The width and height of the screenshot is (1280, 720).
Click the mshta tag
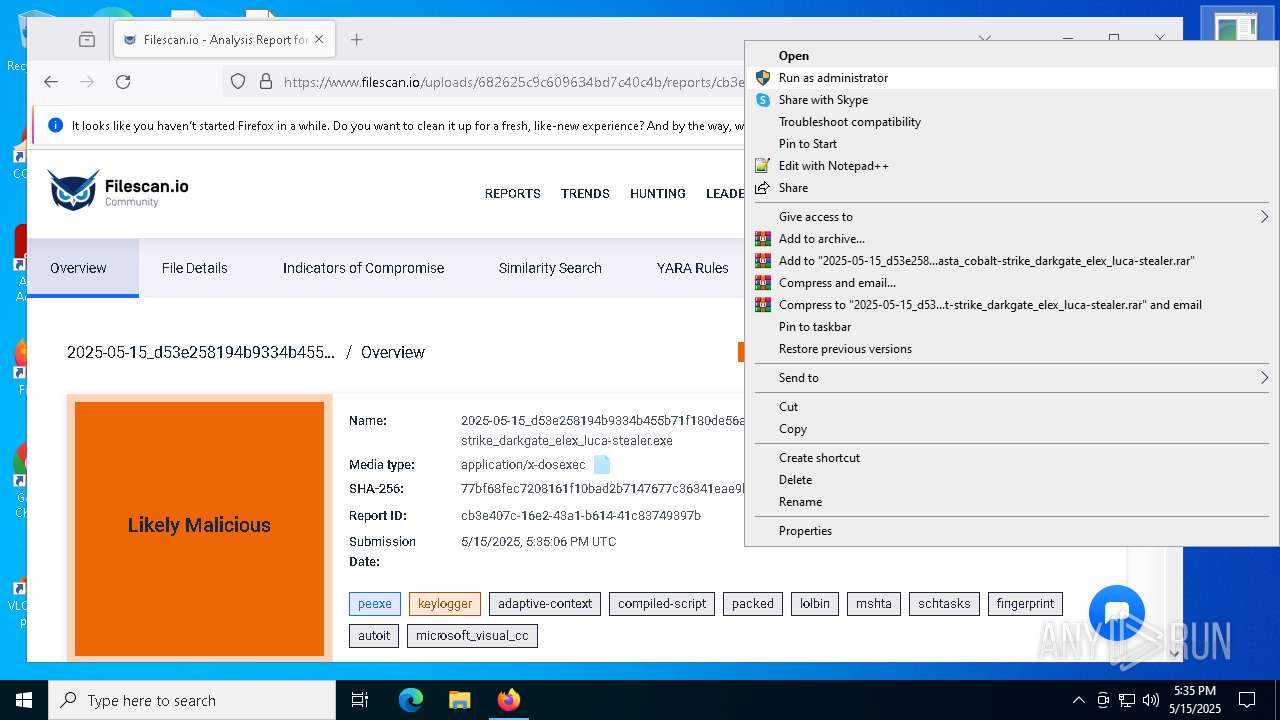pos(874,604)
